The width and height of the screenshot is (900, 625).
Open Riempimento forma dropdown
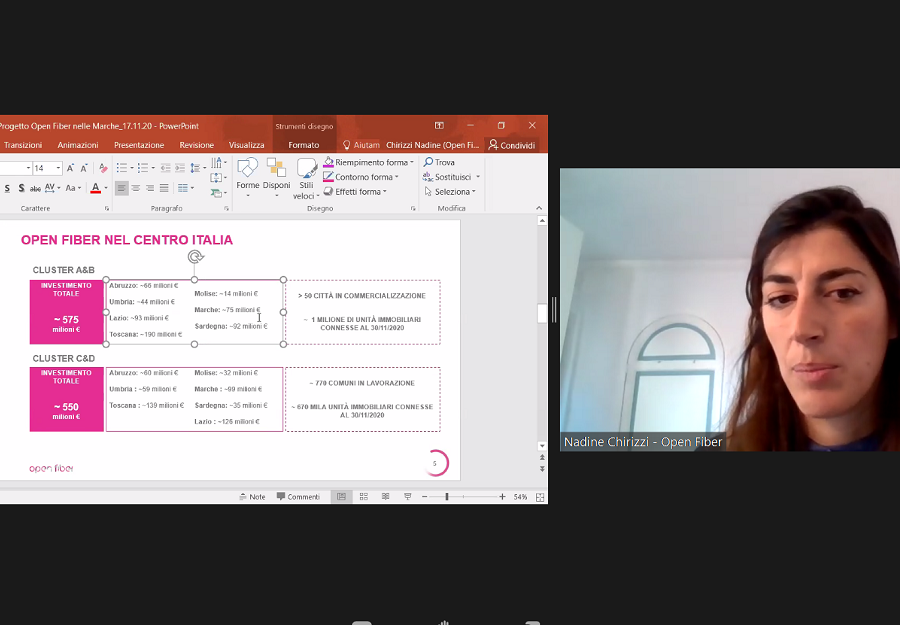(x=368, y=162)
